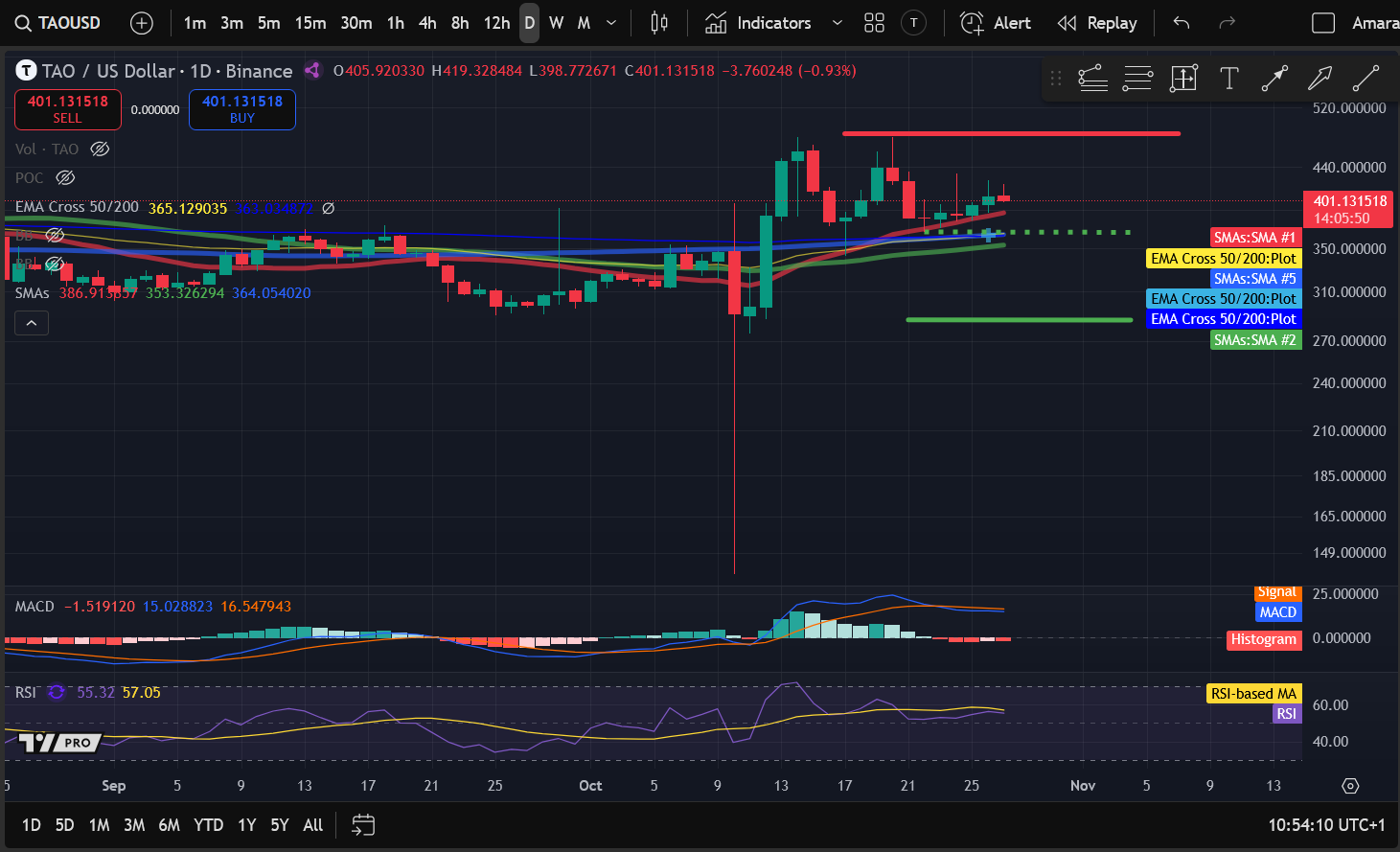Add a symbol with the plus icon
This screenshot has width=1400, height=852.
tap(142, 23)
